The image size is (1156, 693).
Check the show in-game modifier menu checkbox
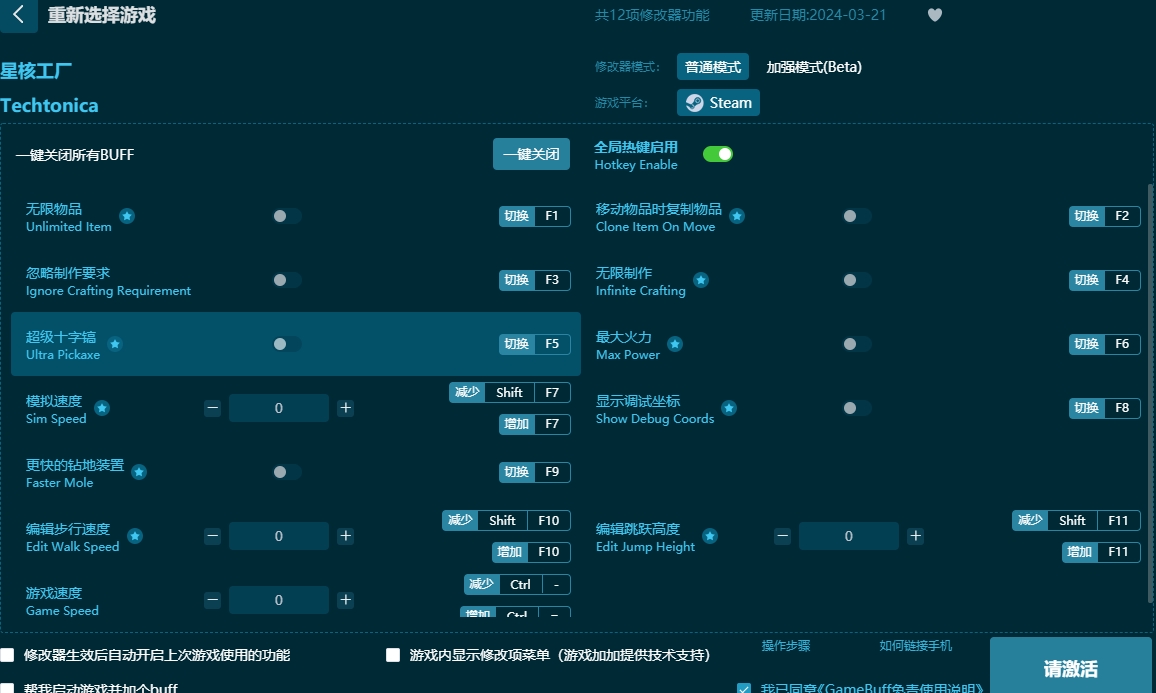tap(393, 655)
